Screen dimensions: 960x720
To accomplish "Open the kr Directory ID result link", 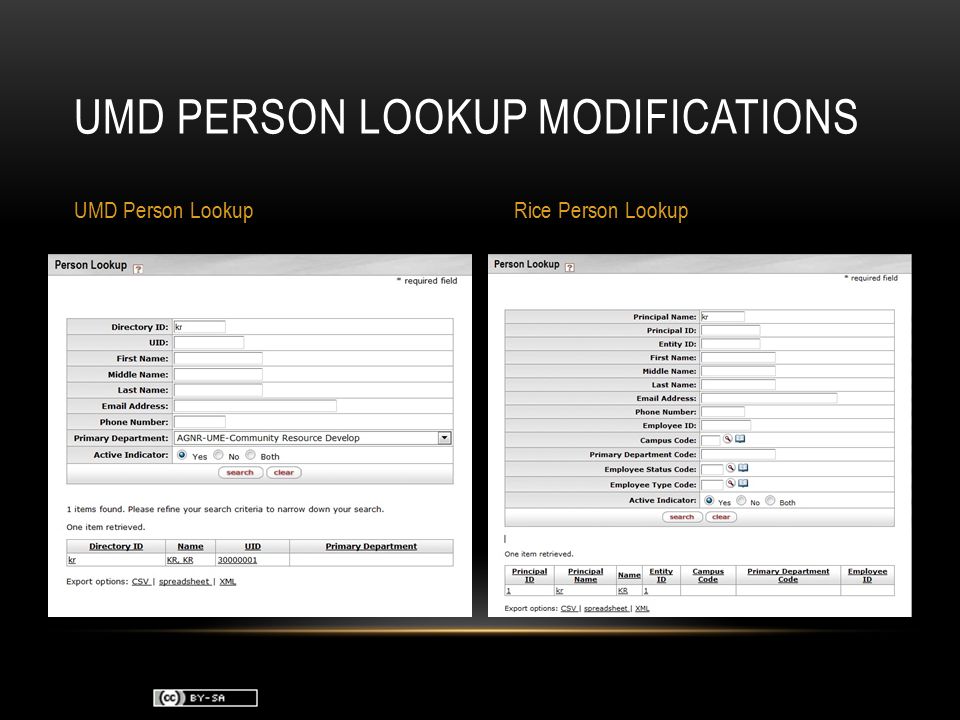I will point(72,560).
